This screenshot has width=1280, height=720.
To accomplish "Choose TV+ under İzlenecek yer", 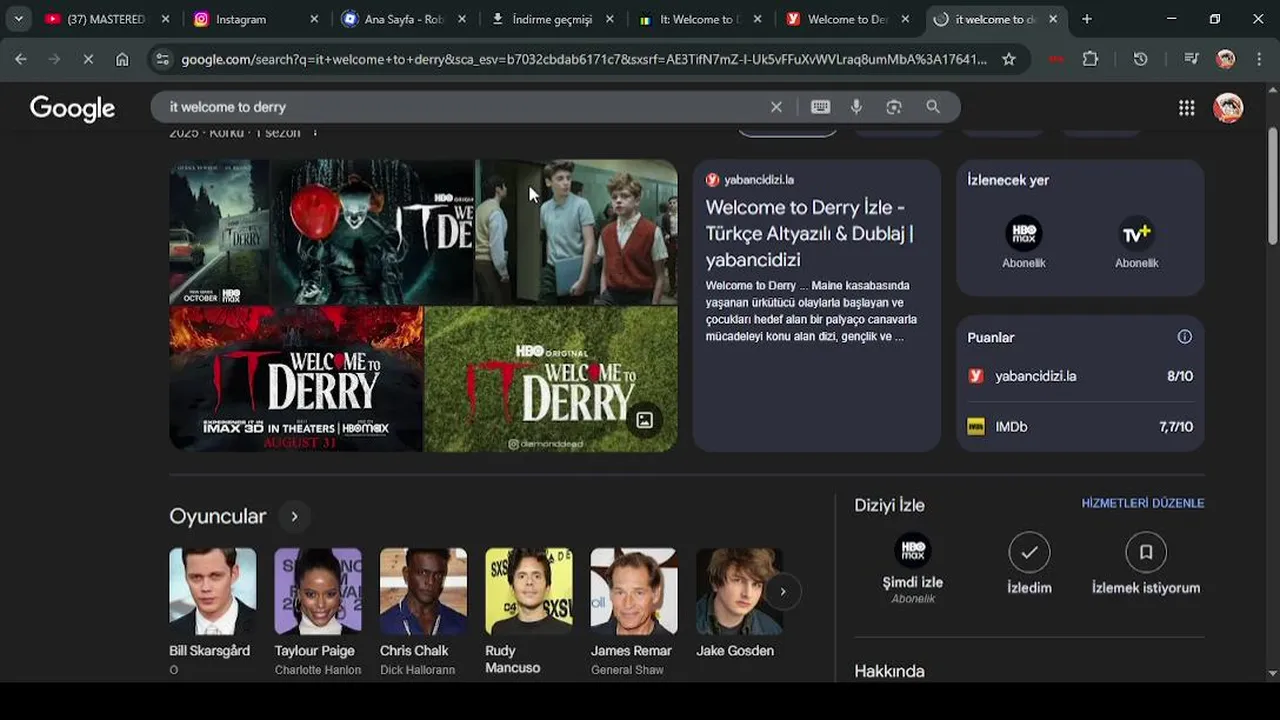I will click(x=1136, y=241).
